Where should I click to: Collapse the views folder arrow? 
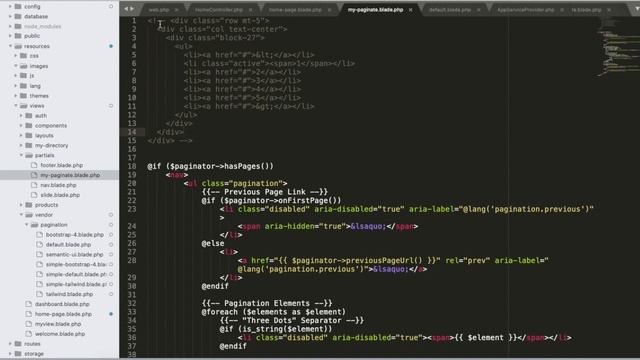click(16, 106)
